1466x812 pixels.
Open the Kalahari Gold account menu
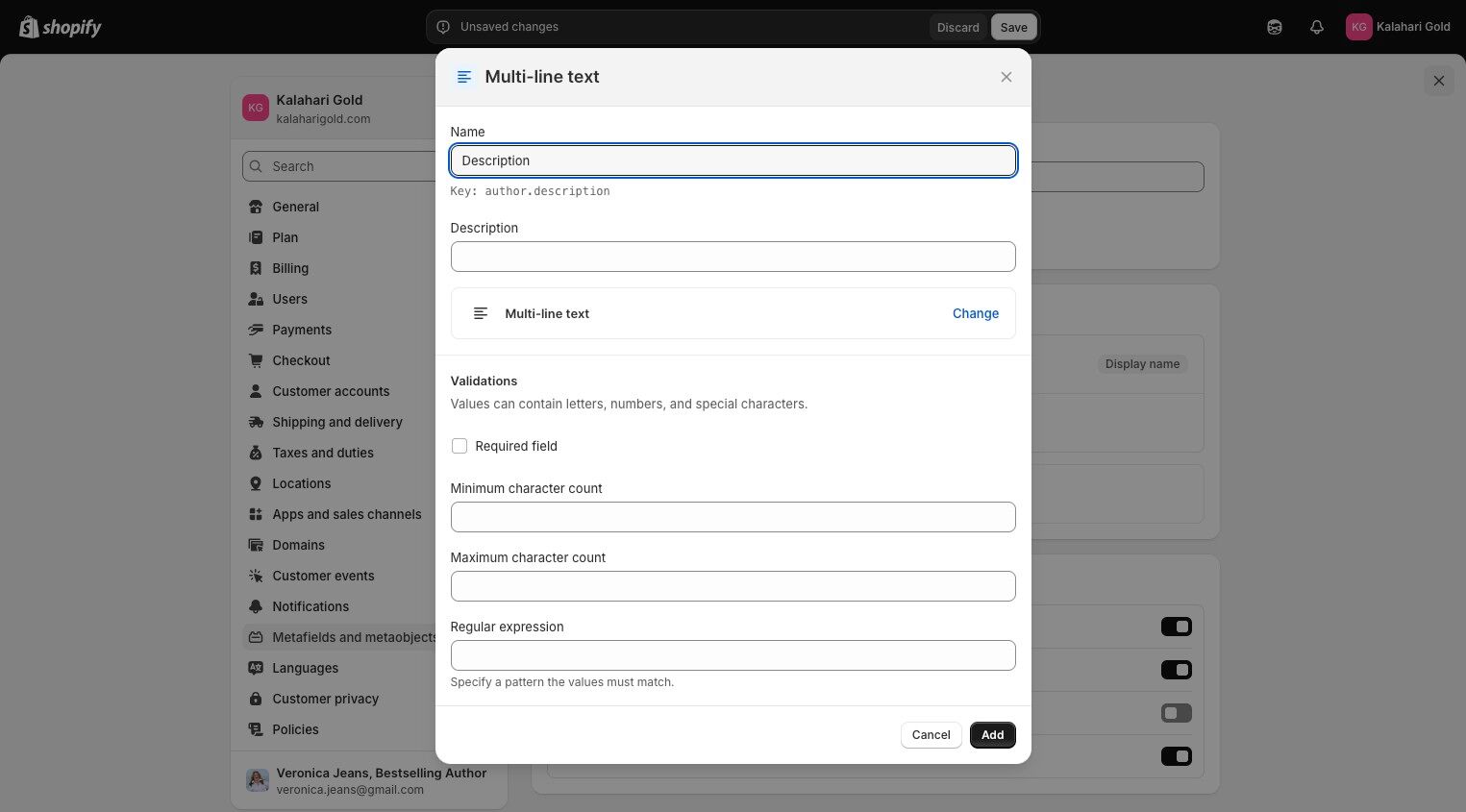[1398, 27]
